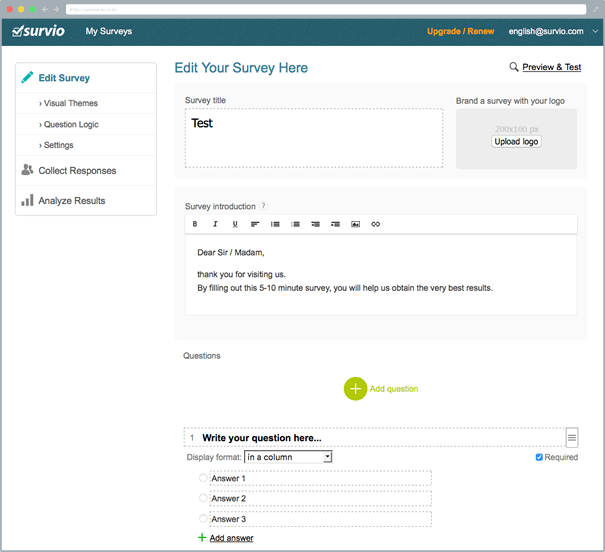Screen dimensions: 605x552
Task: Toggle bold formatting in the introduction editor
Action: [x=195, y=224]
